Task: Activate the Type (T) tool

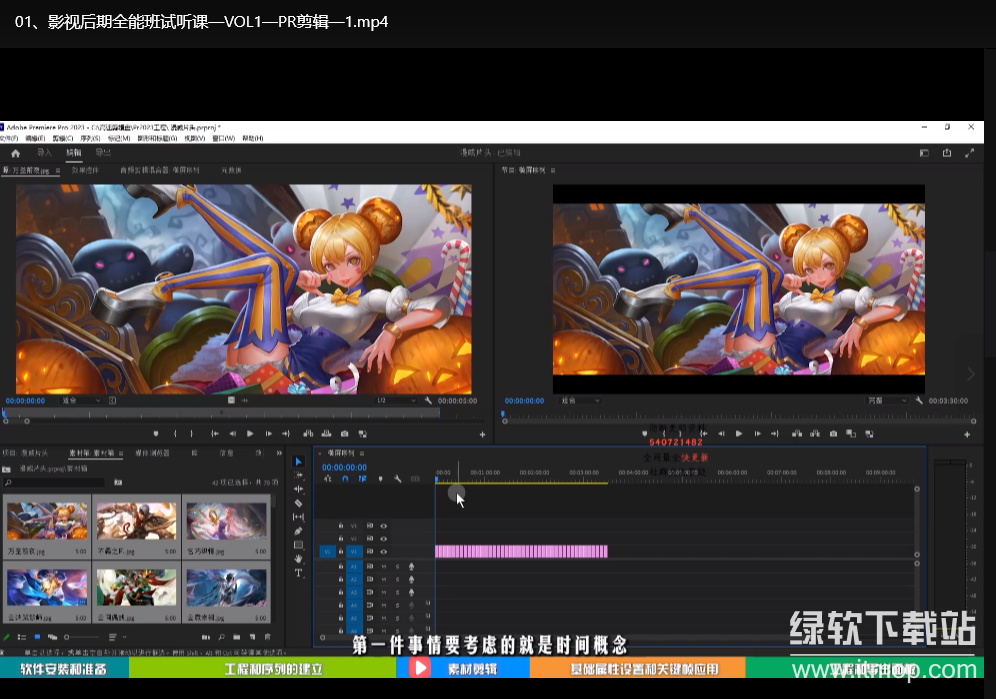Action: [298, 573]
